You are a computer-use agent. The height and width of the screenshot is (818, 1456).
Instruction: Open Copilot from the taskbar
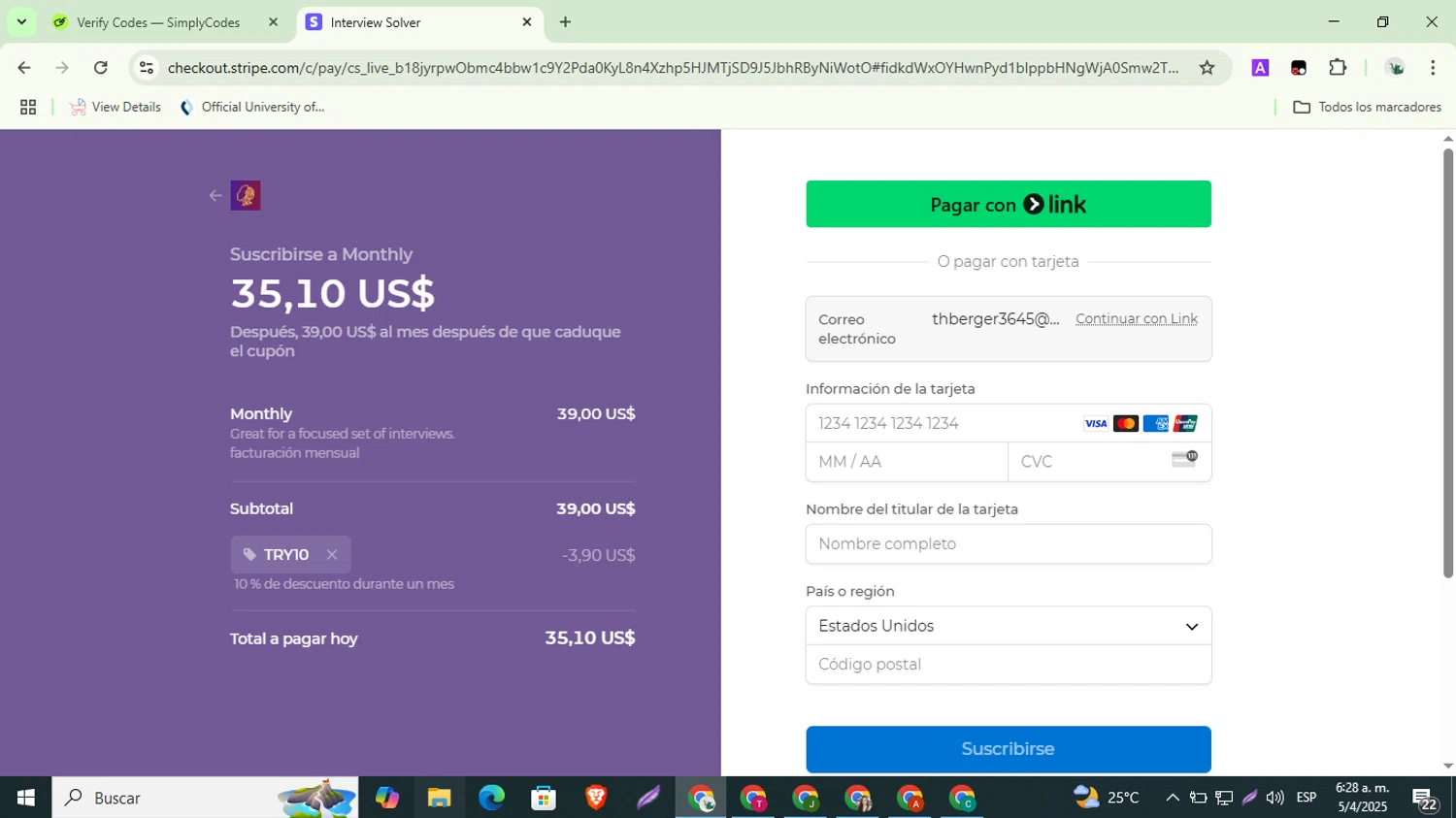(x=387, y=798)
